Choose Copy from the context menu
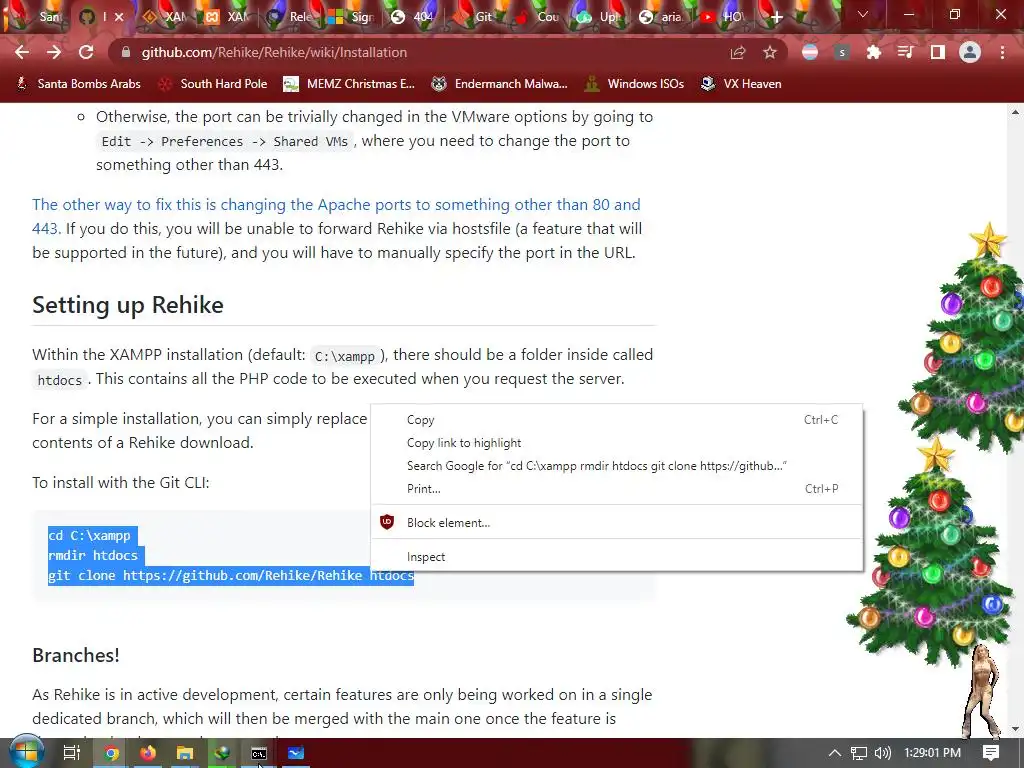 pyautogui.click(x=616, y=420)
